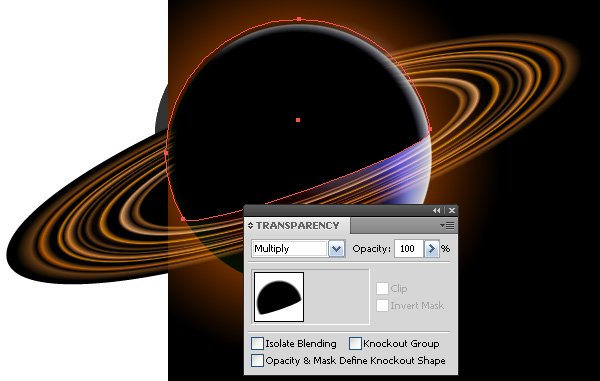Select the anchor point at the path's lower-left corner
Image resolution: width=600 pixels, height=381 pixels.
pos(183,219)
